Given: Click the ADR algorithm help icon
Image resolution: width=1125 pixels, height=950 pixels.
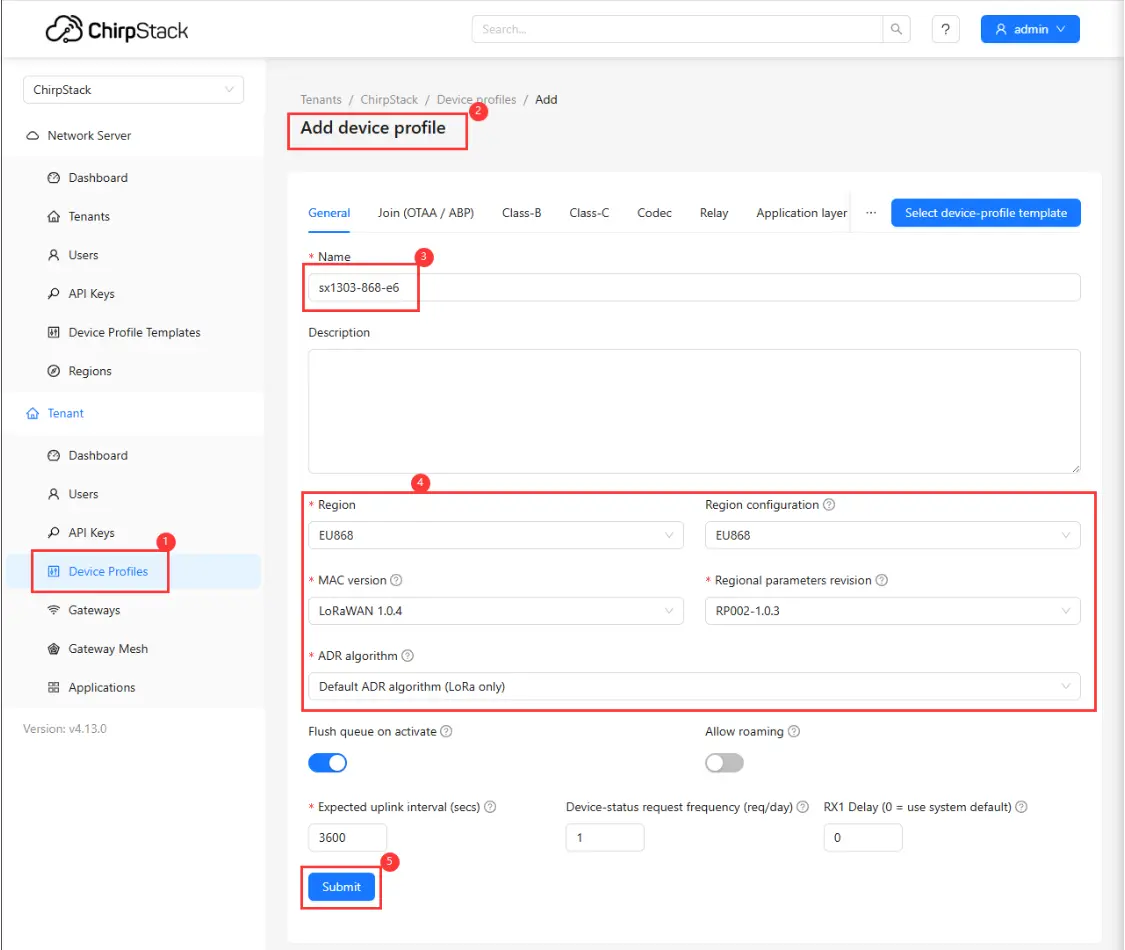Looking at the screenshot, I should tap(408, 657).
